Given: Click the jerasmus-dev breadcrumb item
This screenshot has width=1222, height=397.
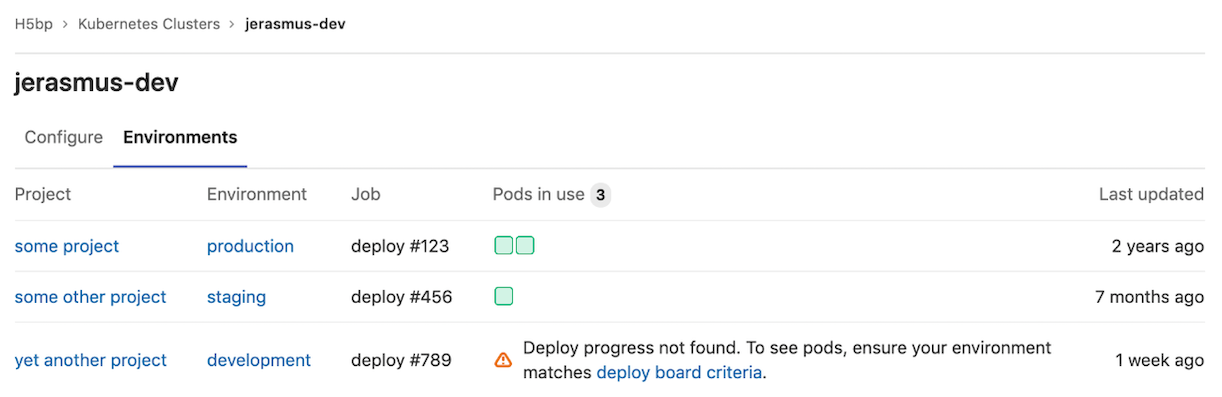Looking at the screenshot, I should tap(296, 24).
